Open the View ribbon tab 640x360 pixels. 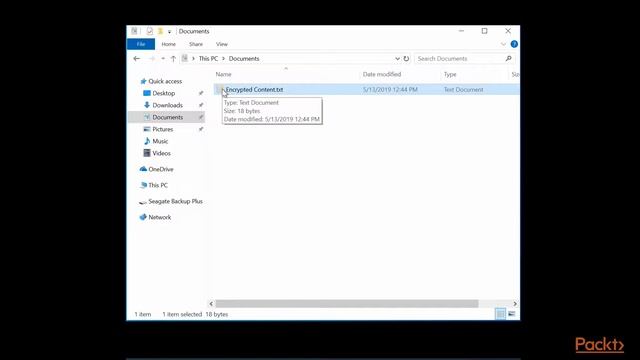pyautogui.click(x=222, y=44)
